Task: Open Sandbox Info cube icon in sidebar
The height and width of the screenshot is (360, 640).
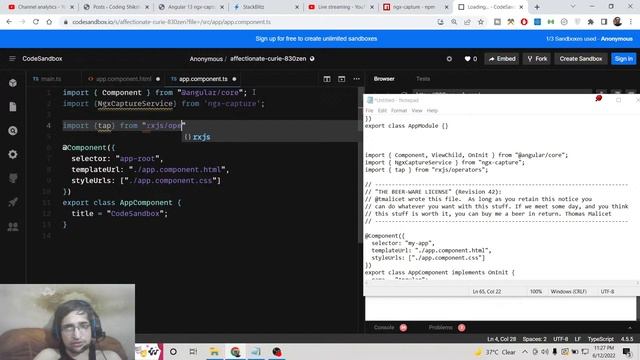Action: coord(13,83)
